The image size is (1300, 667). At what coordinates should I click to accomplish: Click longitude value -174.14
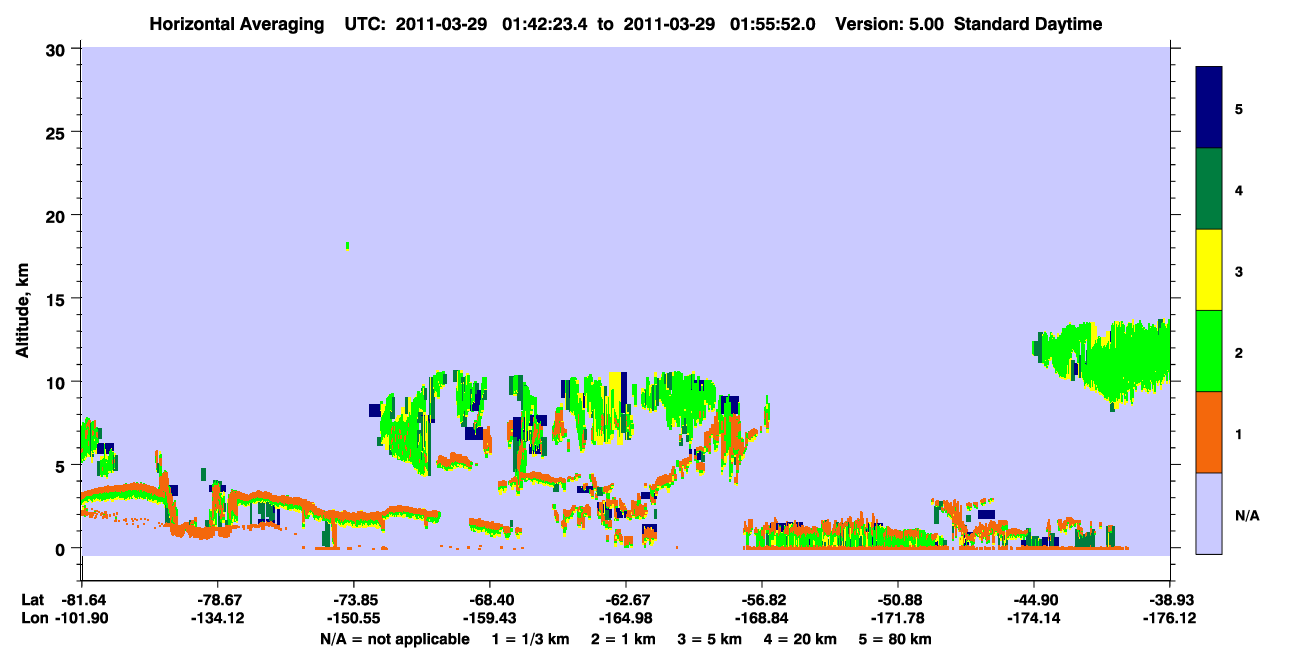1034,618
